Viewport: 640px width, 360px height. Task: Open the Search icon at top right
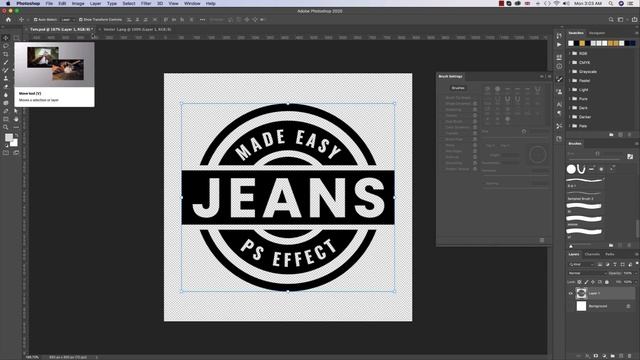611,20
